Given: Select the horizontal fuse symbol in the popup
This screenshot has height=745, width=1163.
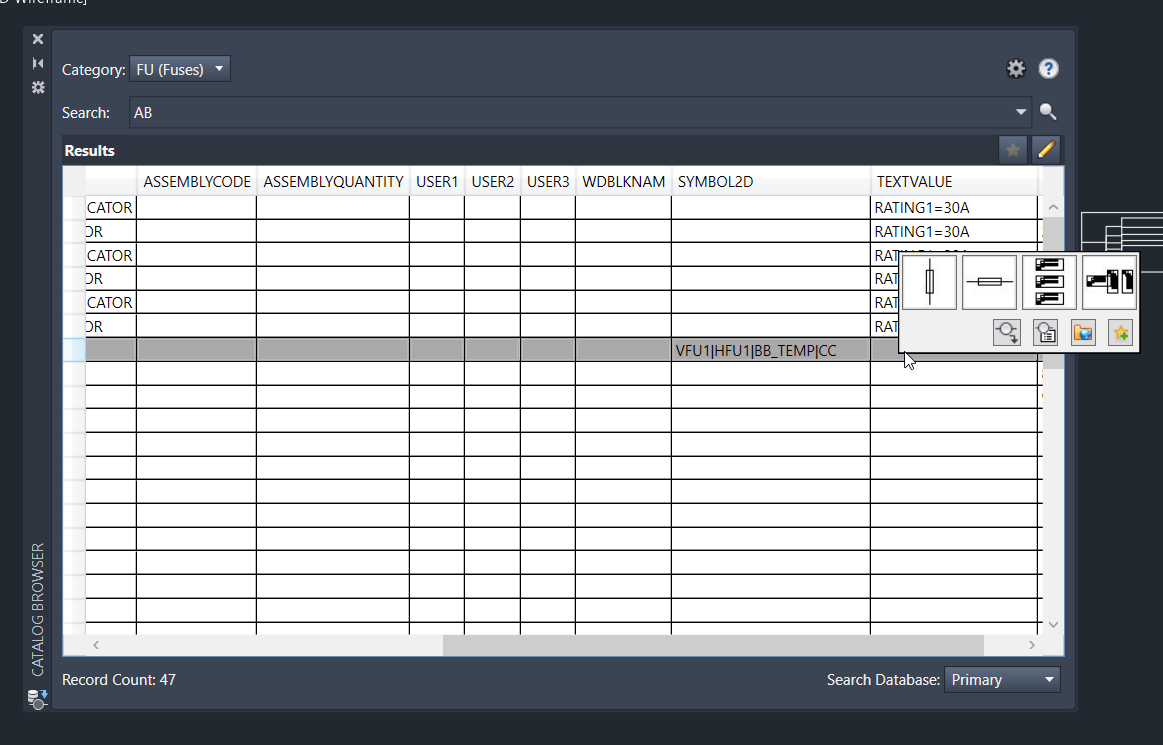Looking at the screenshot, I should click(x=989, y=281).
